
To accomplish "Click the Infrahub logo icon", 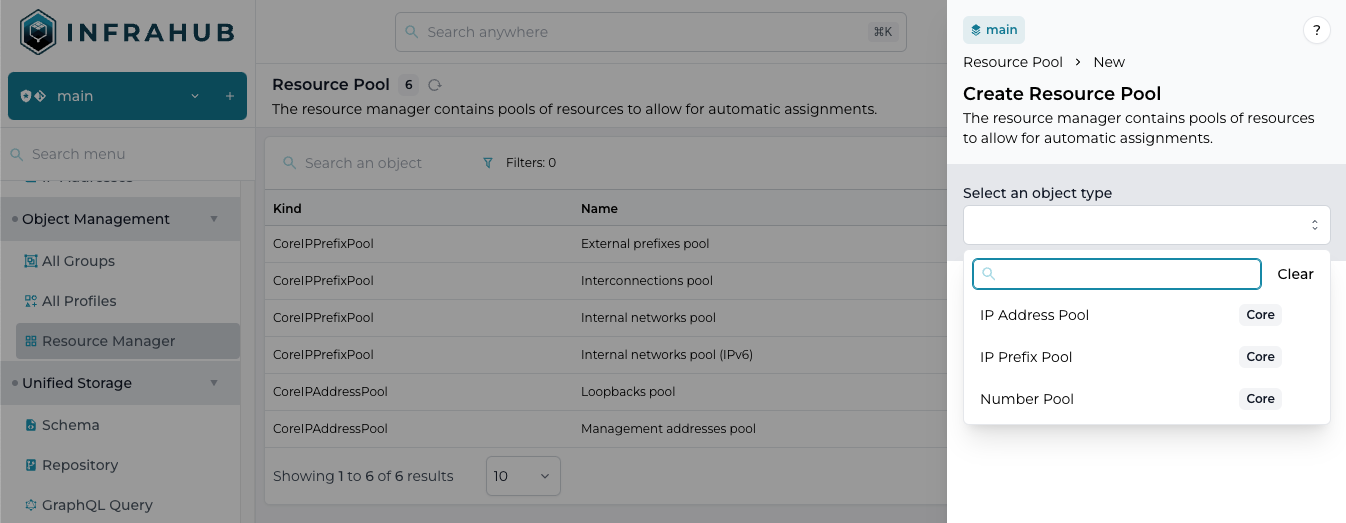I will [x=39, y=32].
